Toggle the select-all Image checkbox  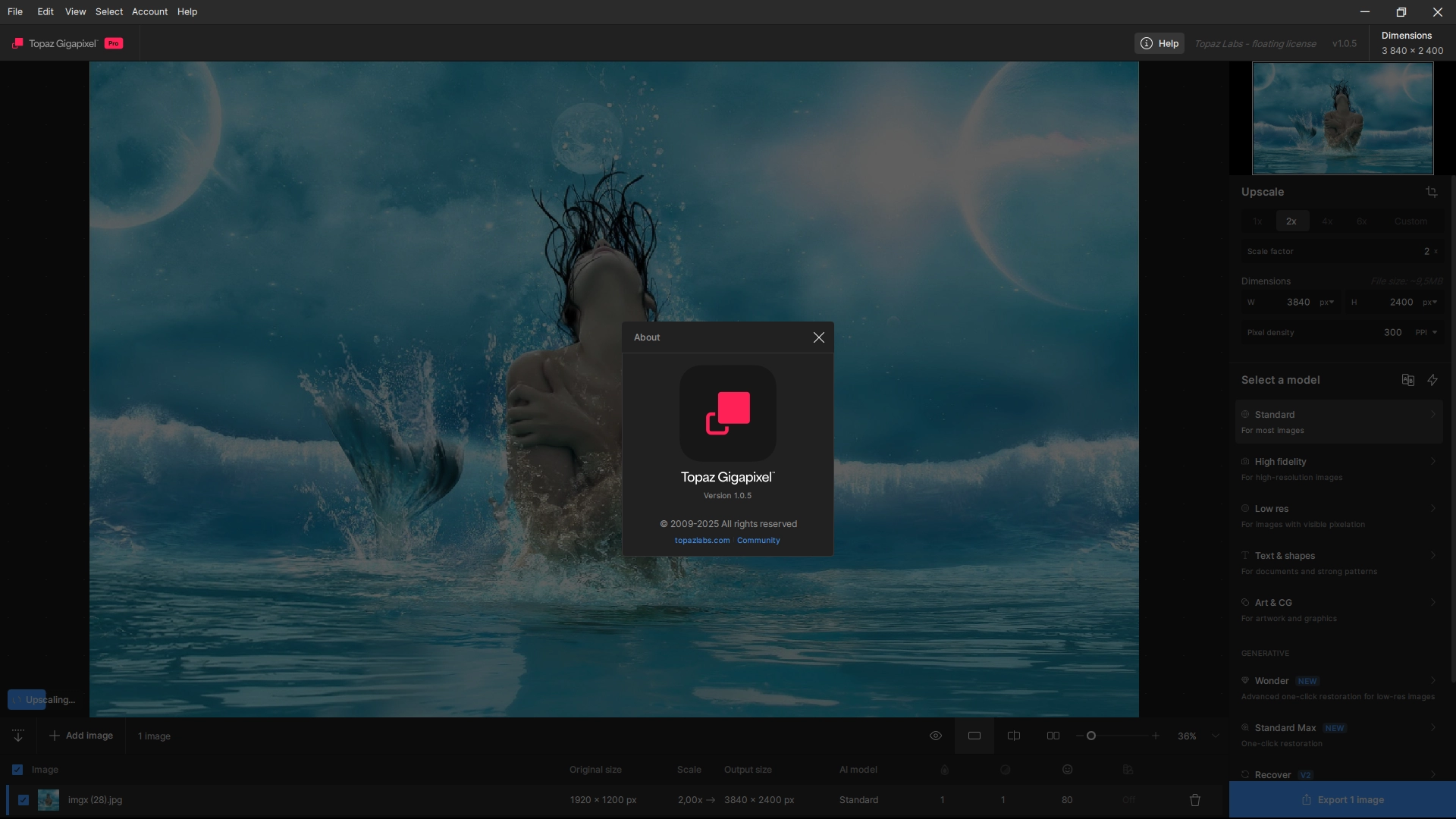pos(17,770)
